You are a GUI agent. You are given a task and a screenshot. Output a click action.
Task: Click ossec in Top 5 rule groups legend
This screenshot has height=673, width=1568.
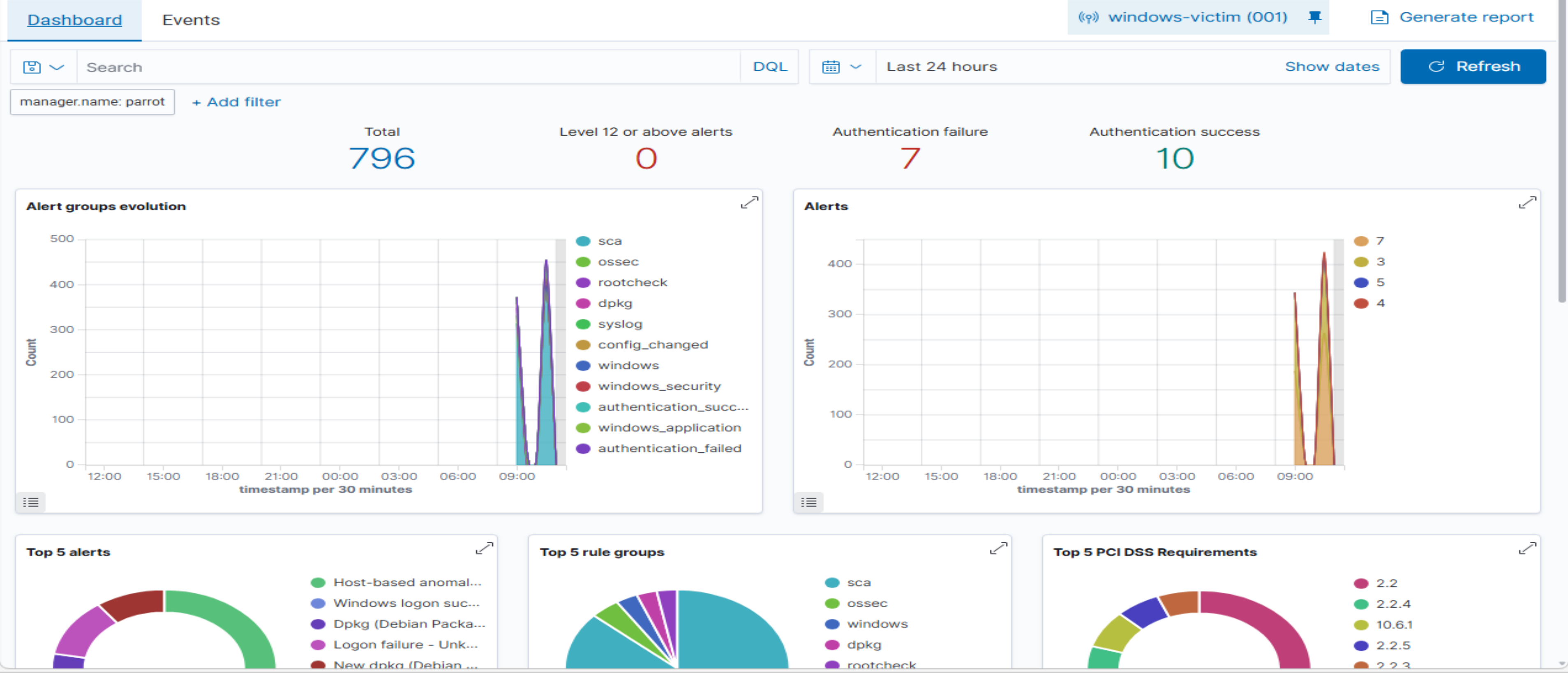click(x=867, y=603)
